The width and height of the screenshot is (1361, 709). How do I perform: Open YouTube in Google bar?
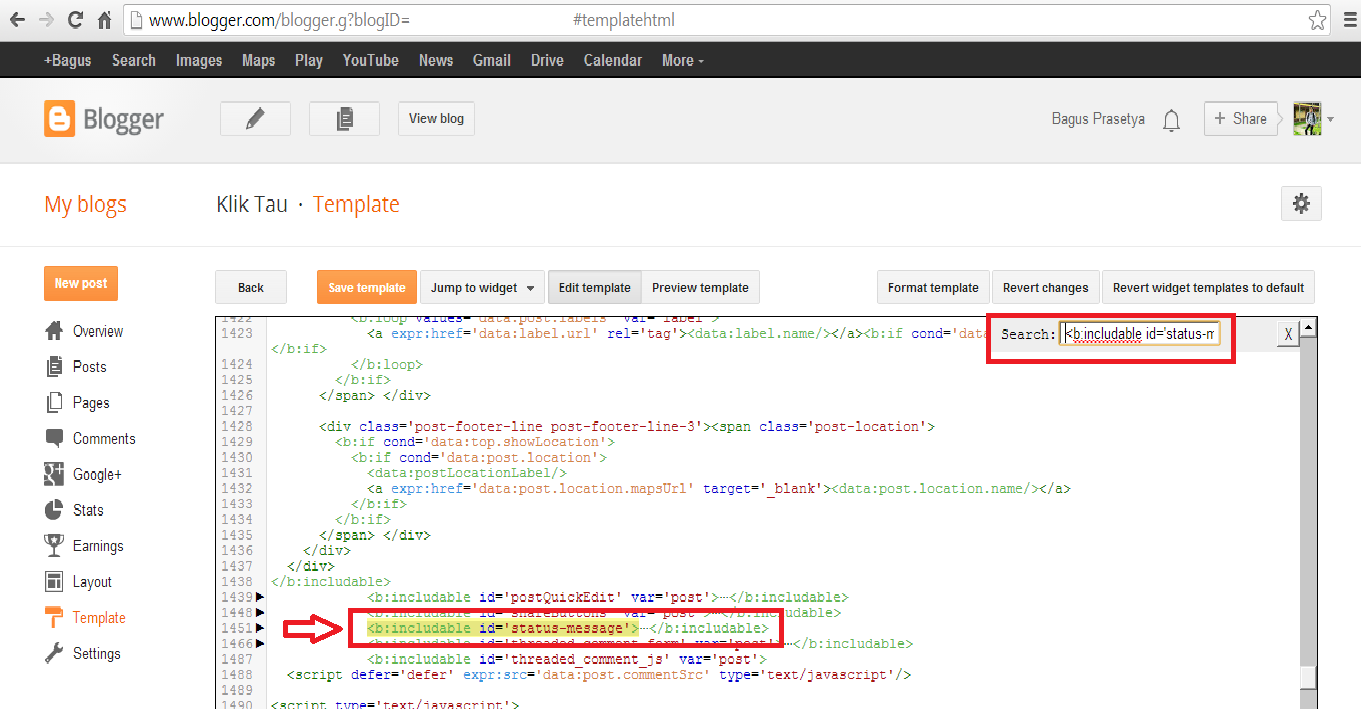[371, 60]
